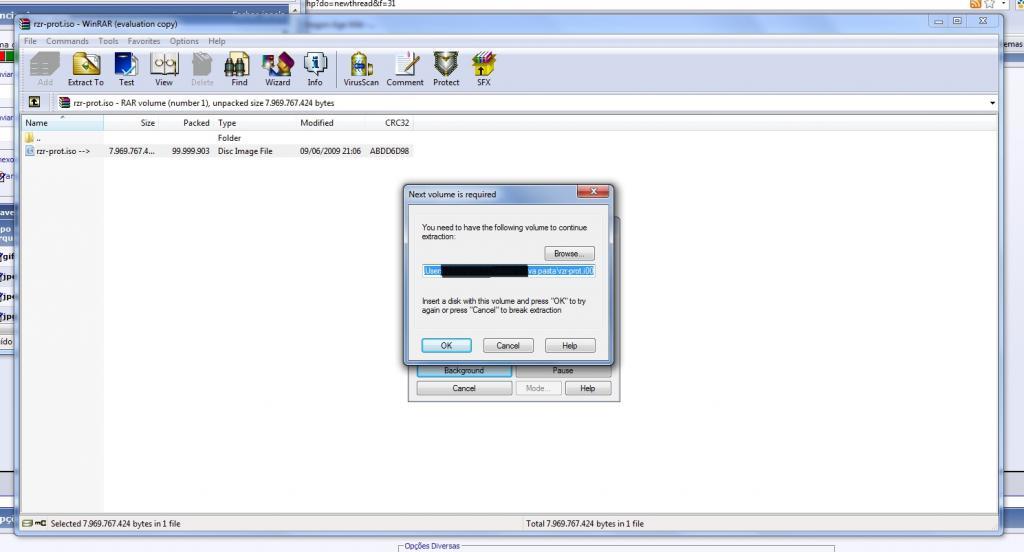The height and width of the screenshot is (552, 1024).
Task: Click 'Total 7.969.767.424 bytes' status text
Action: point(584,523)
